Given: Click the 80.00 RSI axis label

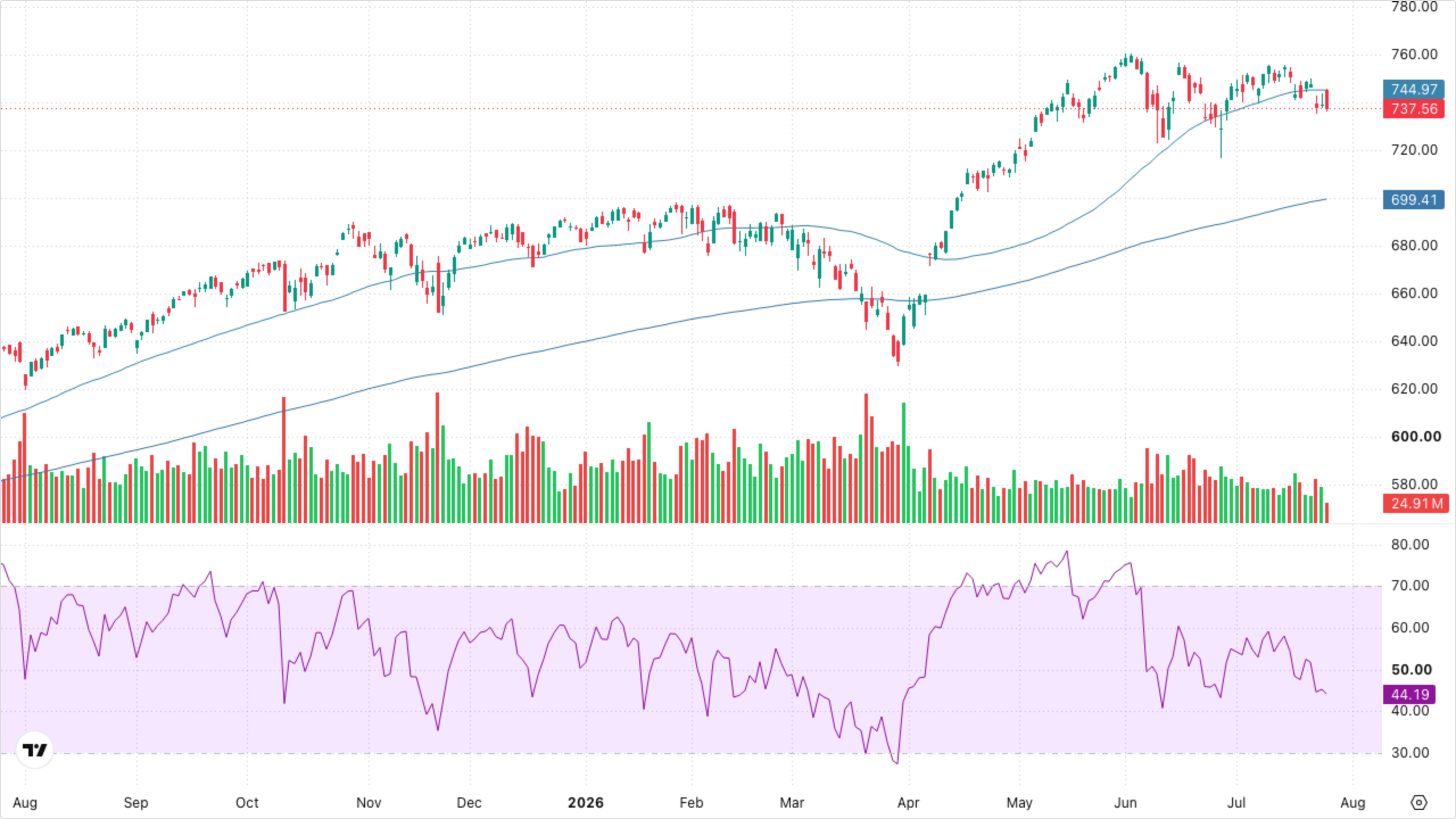Looking at the screenshot, I should pos(1410,545).
